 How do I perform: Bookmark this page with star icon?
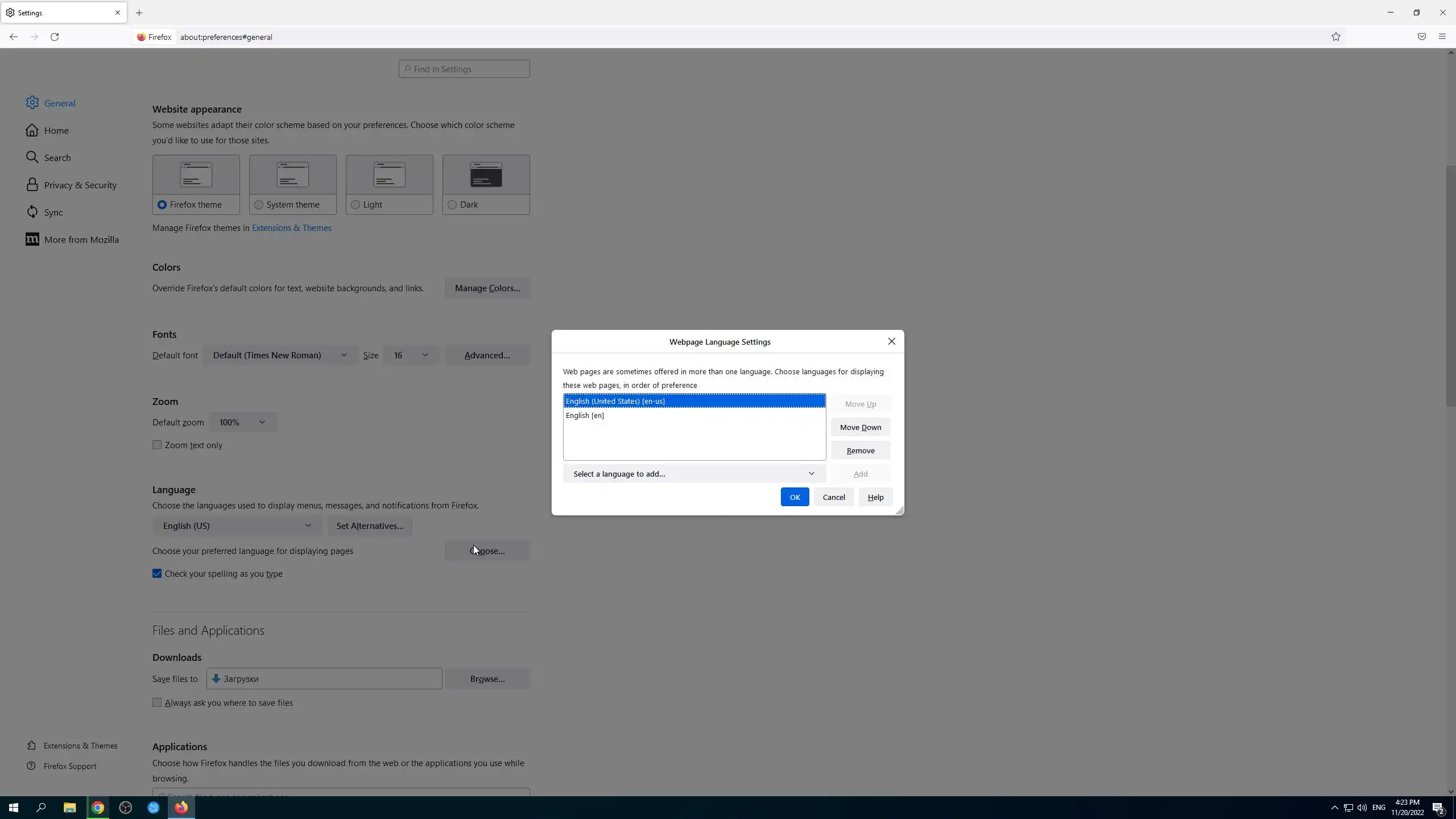click(x=1336, y=37)
